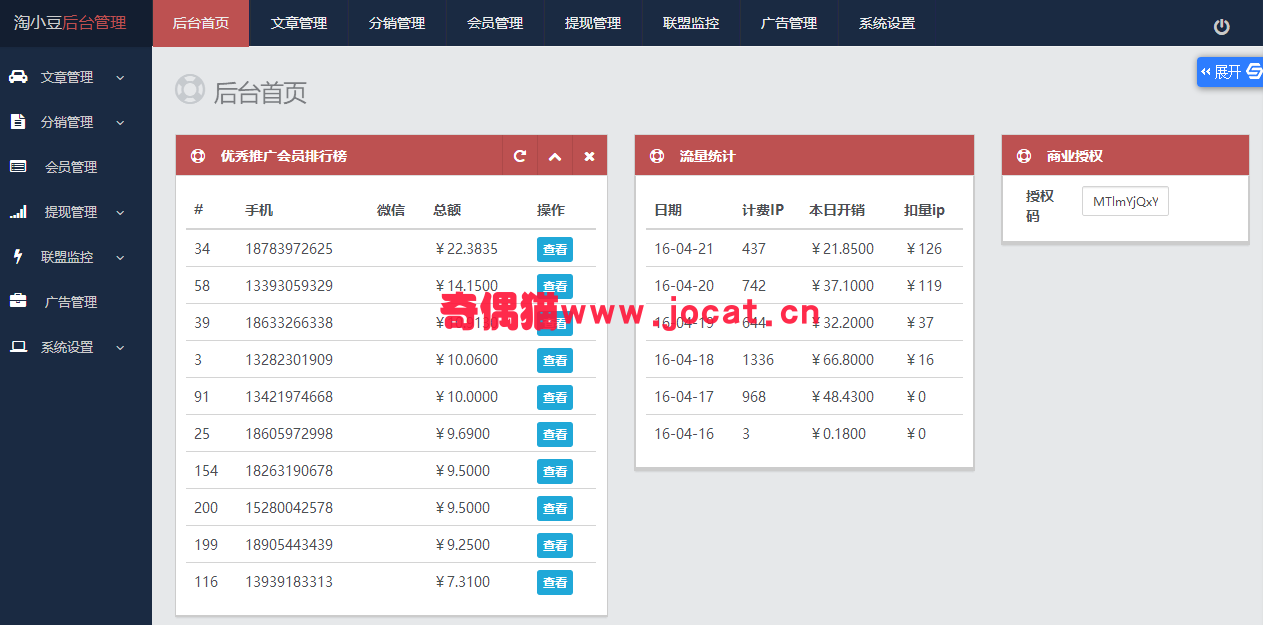Click the 展开 floating widget button
Viewport: 1263px width, 625px height.
(1229, 71)
